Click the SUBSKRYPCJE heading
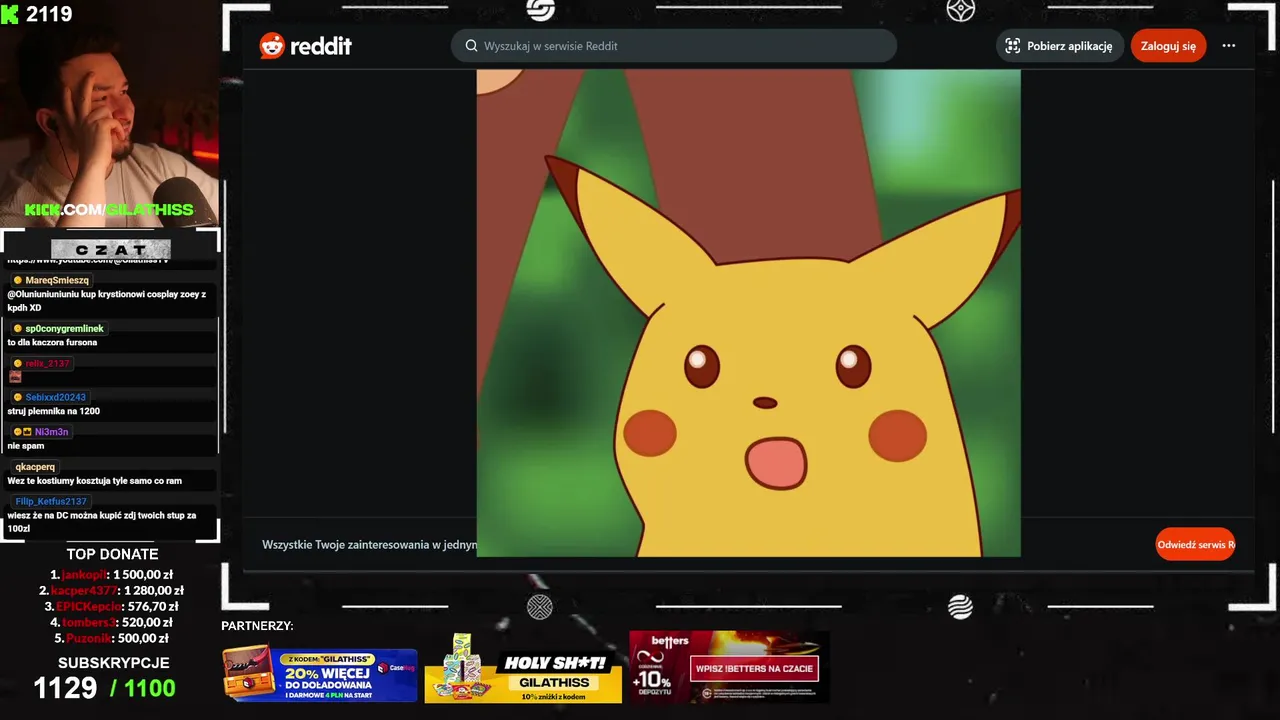Image resolution: width=1280 pixels, height=720 pixels. coord(113,663)
